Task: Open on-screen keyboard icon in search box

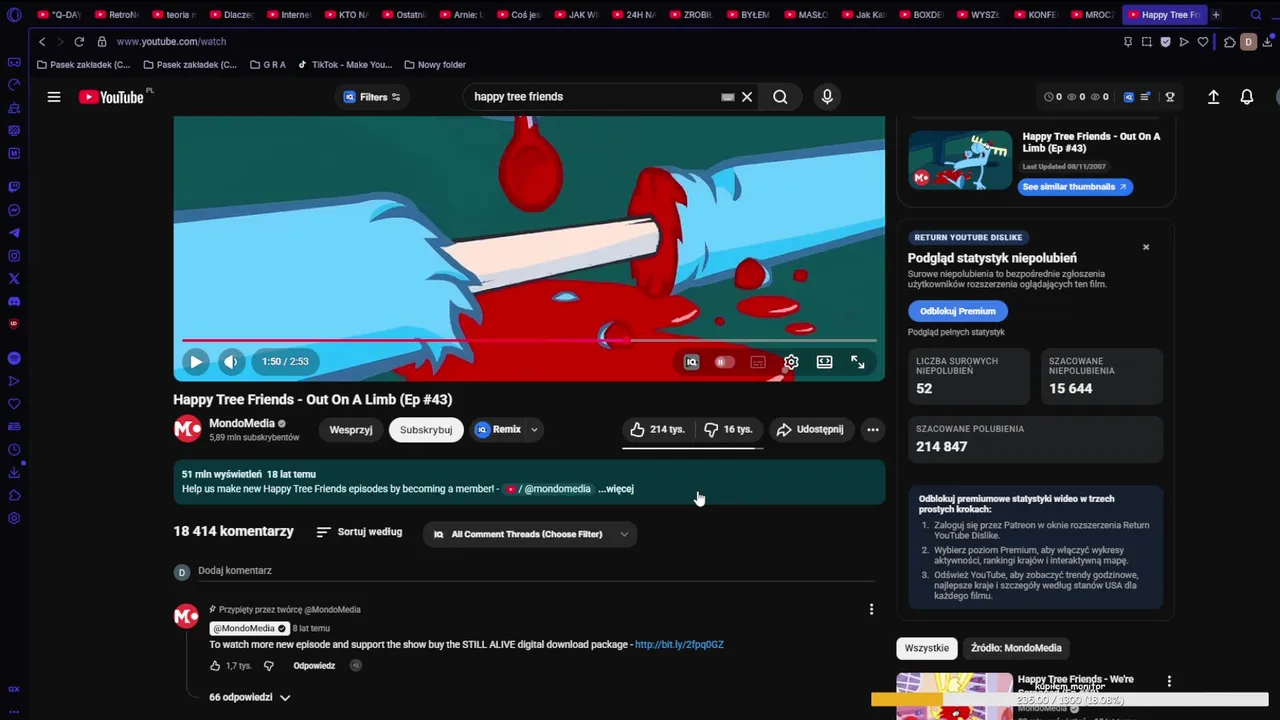Action: (x=728, y=97)
